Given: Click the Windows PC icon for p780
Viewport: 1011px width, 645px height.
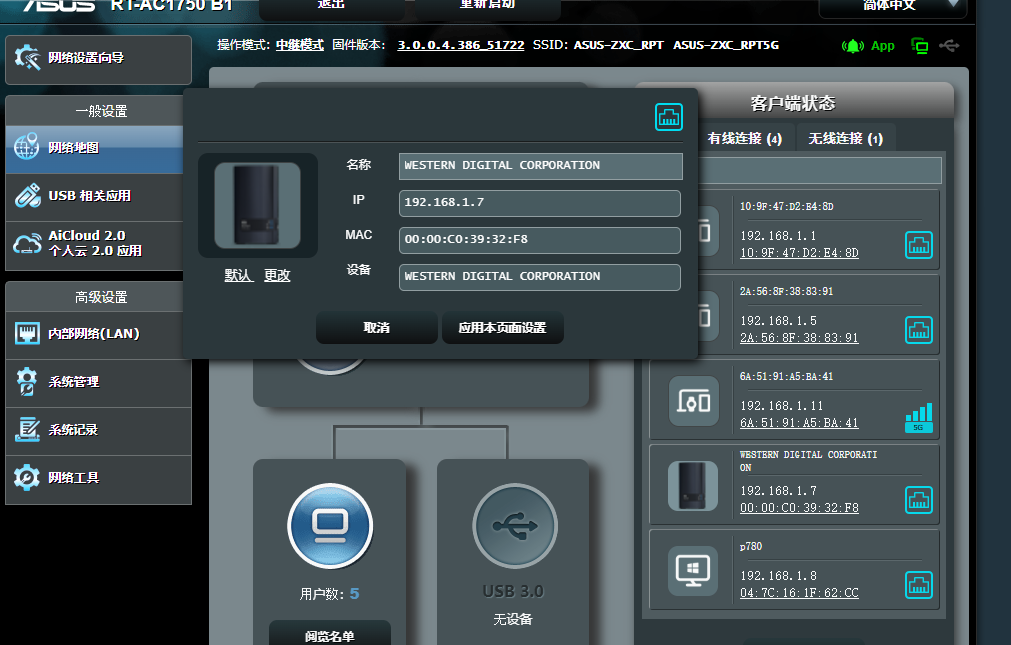Looking at the screenshot, I should pos(694,571).
